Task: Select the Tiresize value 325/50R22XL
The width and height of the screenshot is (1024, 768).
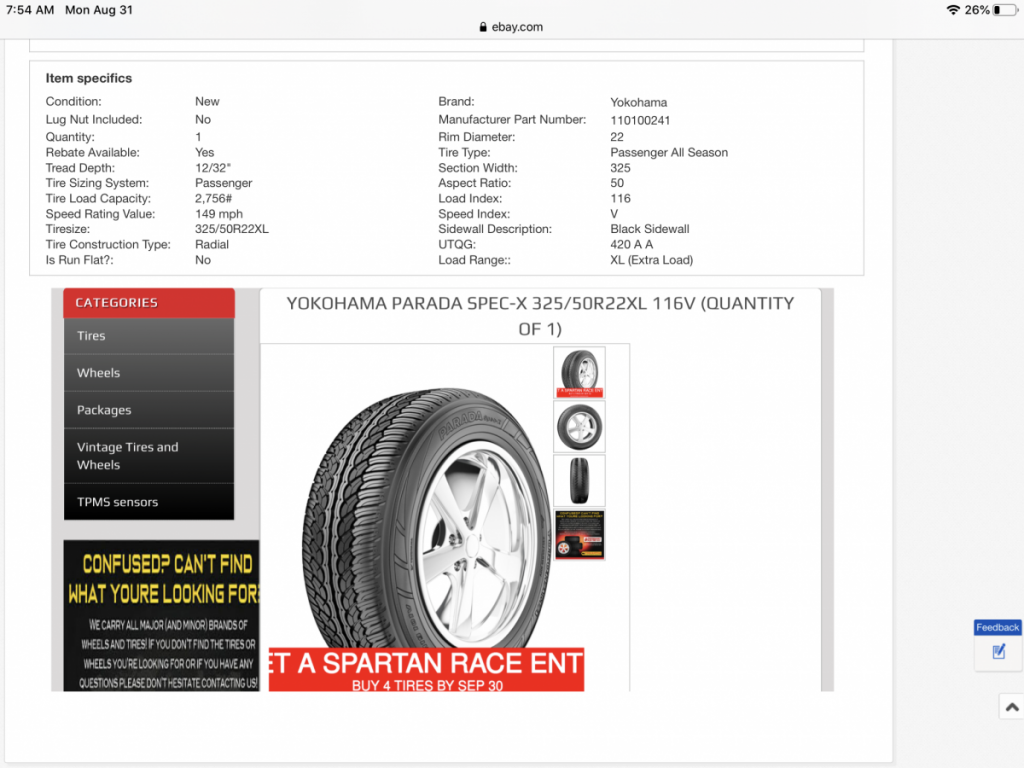Action: (x=232, y=229)
